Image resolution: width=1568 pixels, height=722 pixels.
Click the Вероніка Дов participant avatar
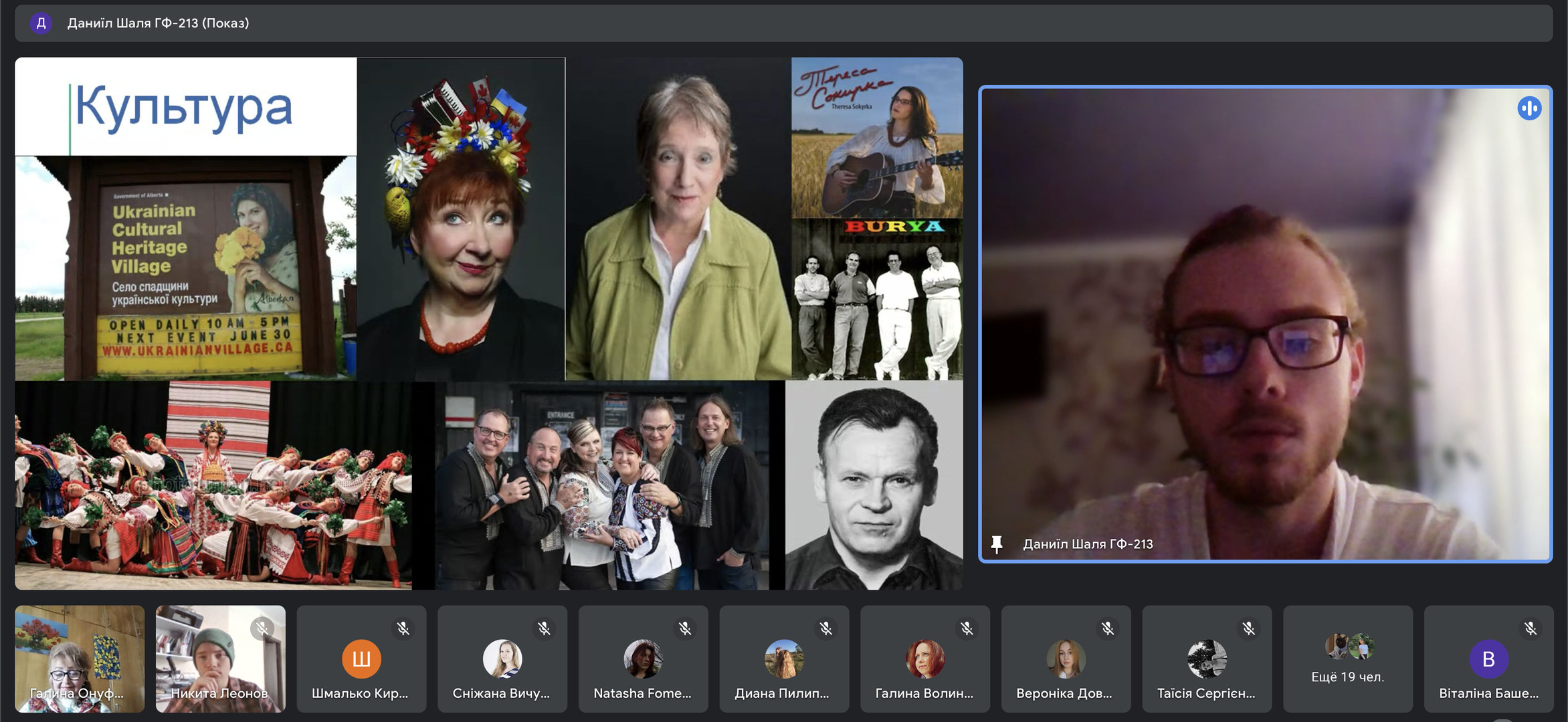click(1066, 659)
